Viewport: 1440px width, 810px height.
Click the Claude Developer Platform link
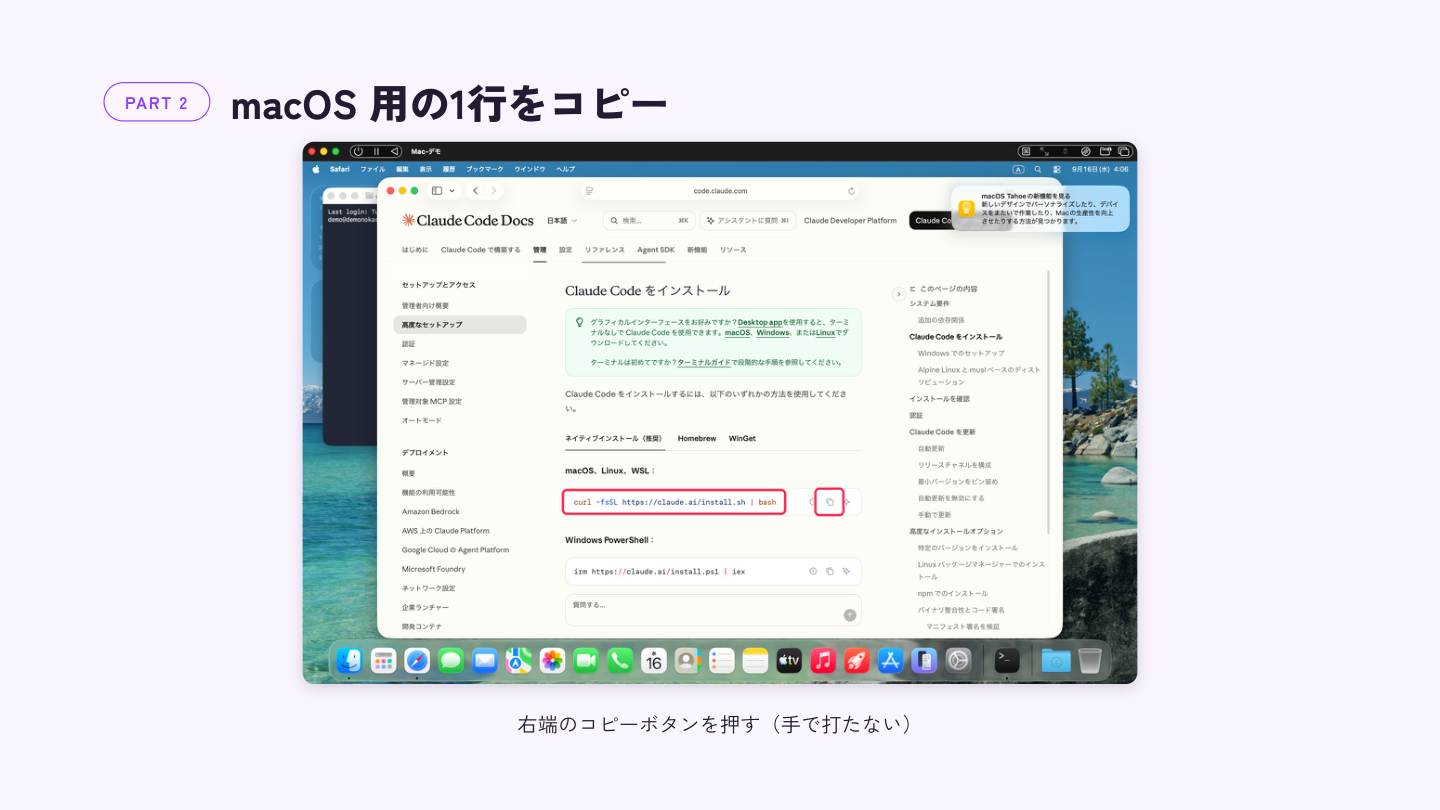[850, 220]
